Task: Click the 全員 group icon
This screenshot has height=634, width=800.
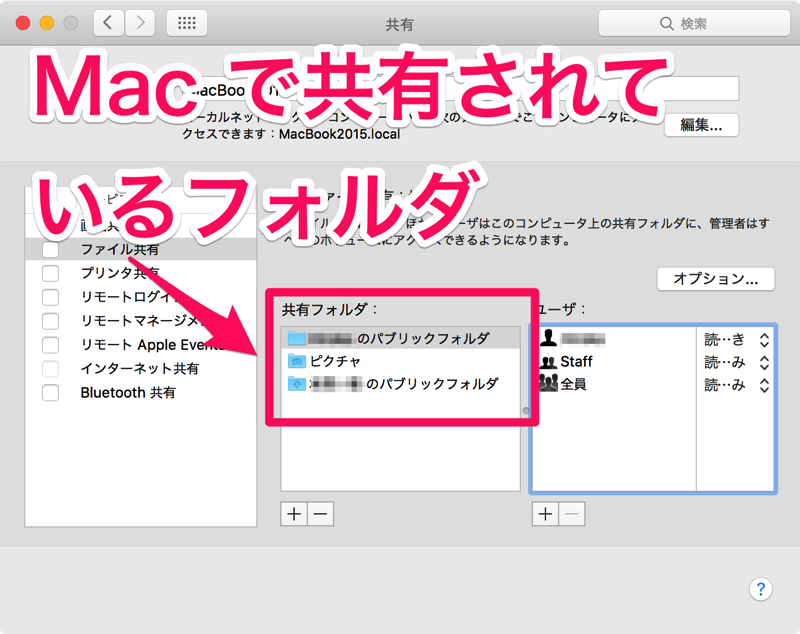Action: coord(548,384)
